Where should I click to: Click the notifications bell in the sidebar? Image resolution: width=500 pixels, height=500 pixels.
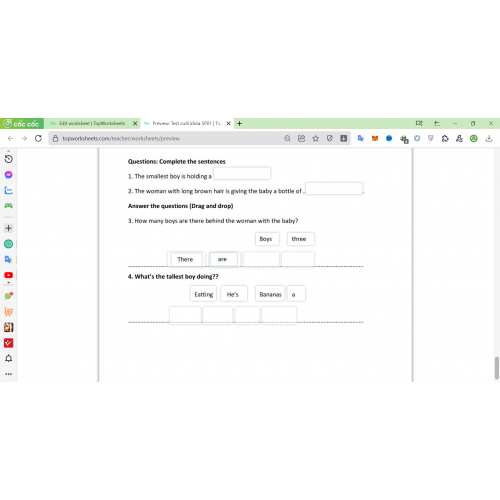(9, 358)
